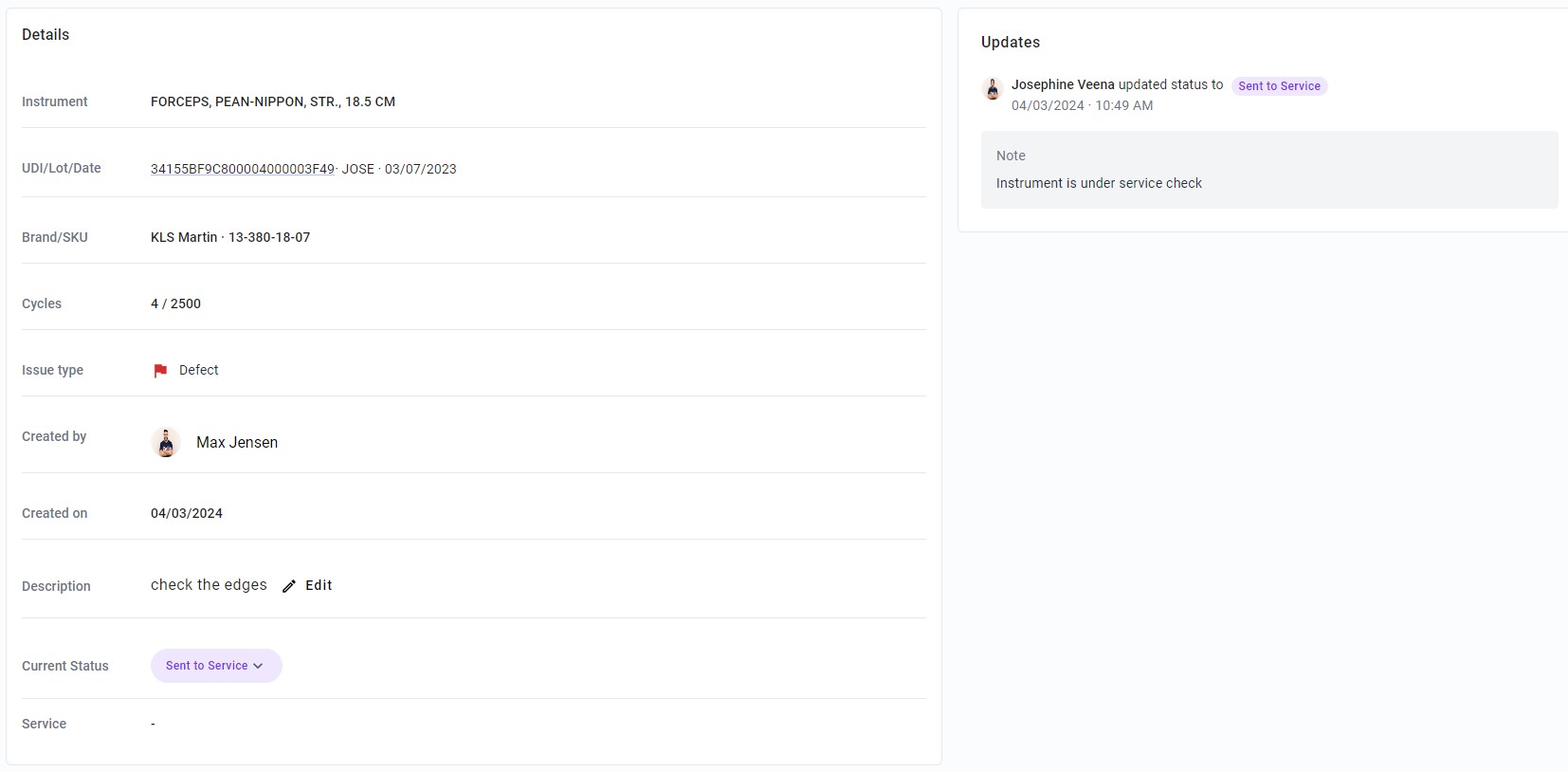
Task: Click the KLS Martin brand value
Action: 184,237
